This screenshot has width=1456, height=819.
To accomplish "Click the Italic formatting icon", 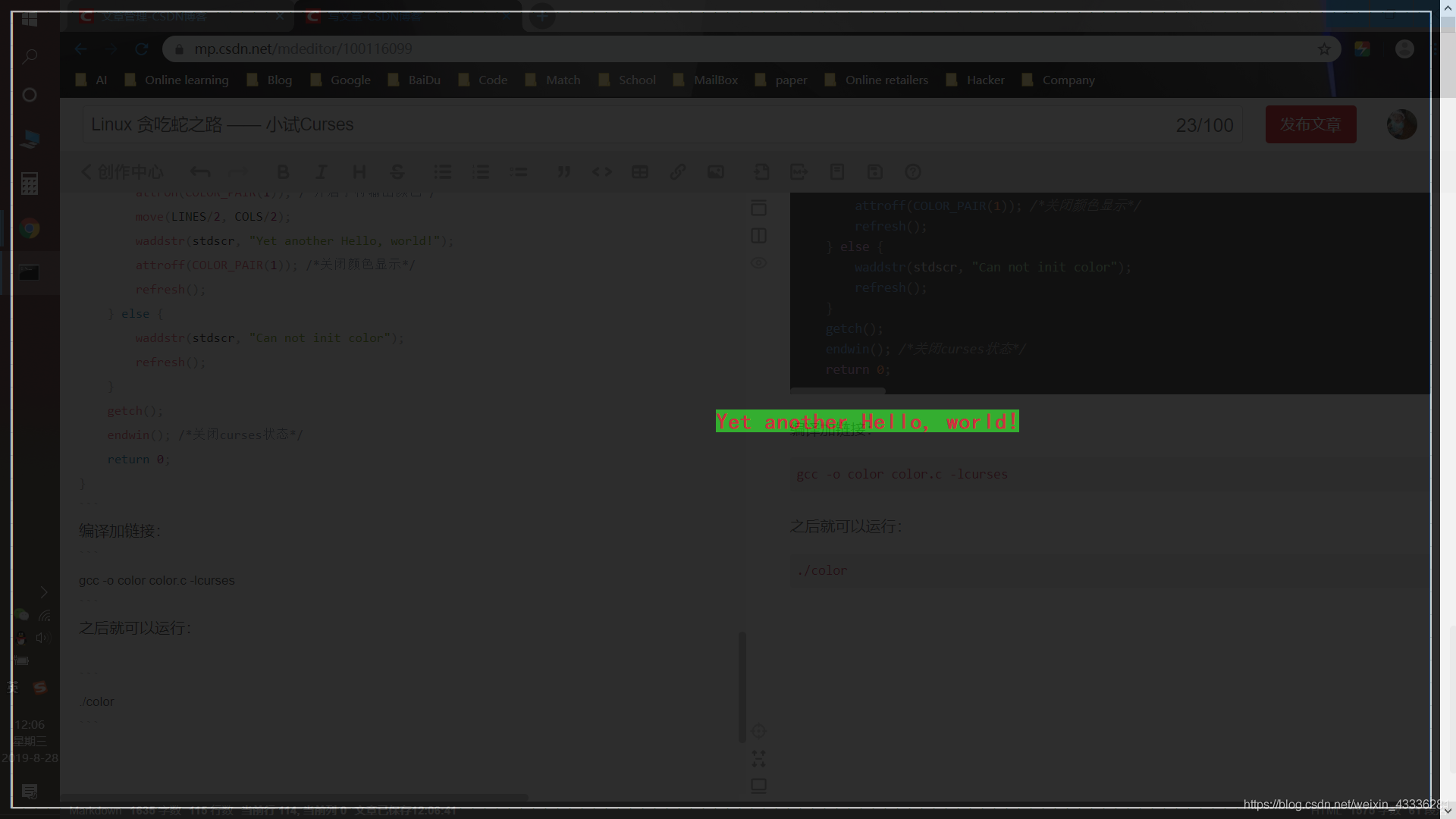I will (321, 171).
